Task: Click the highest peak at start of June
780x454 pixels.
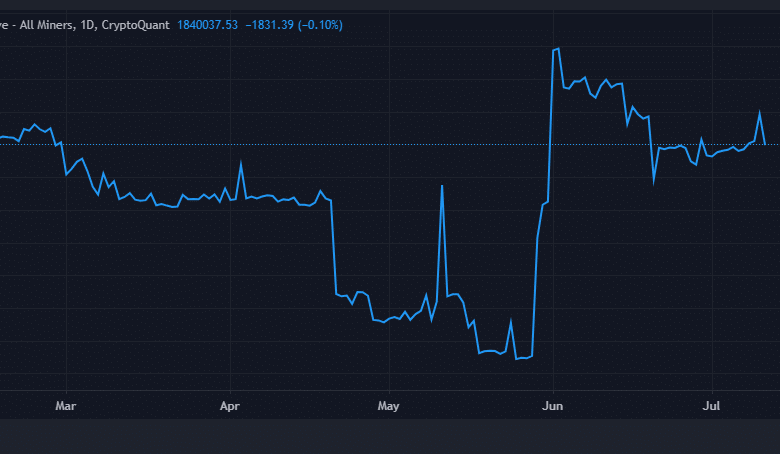Action: point(557,48)
